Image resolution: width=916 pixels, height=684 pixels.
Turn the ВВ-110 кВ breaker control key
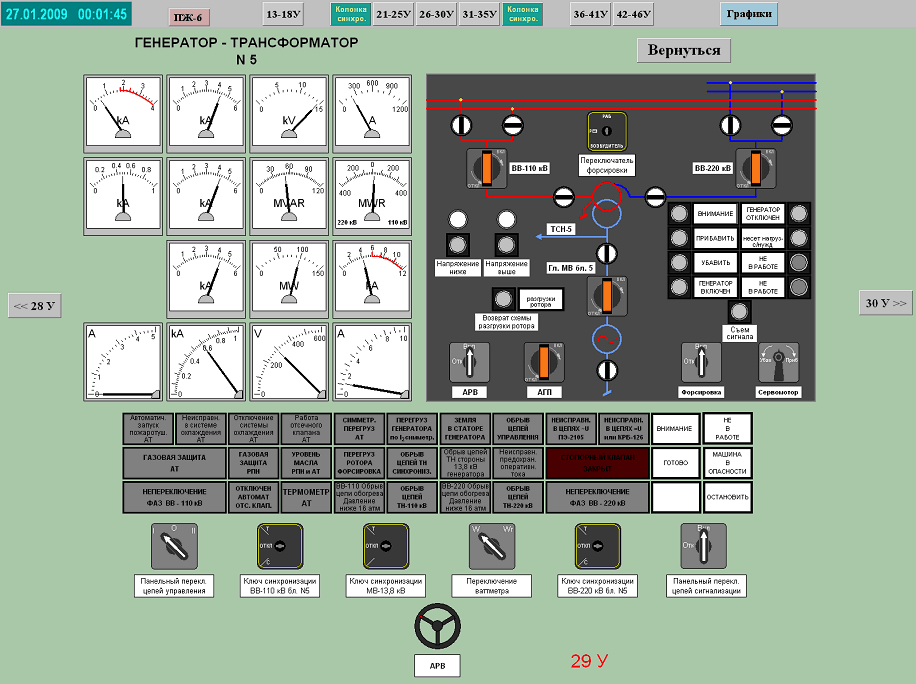[487, 169]
